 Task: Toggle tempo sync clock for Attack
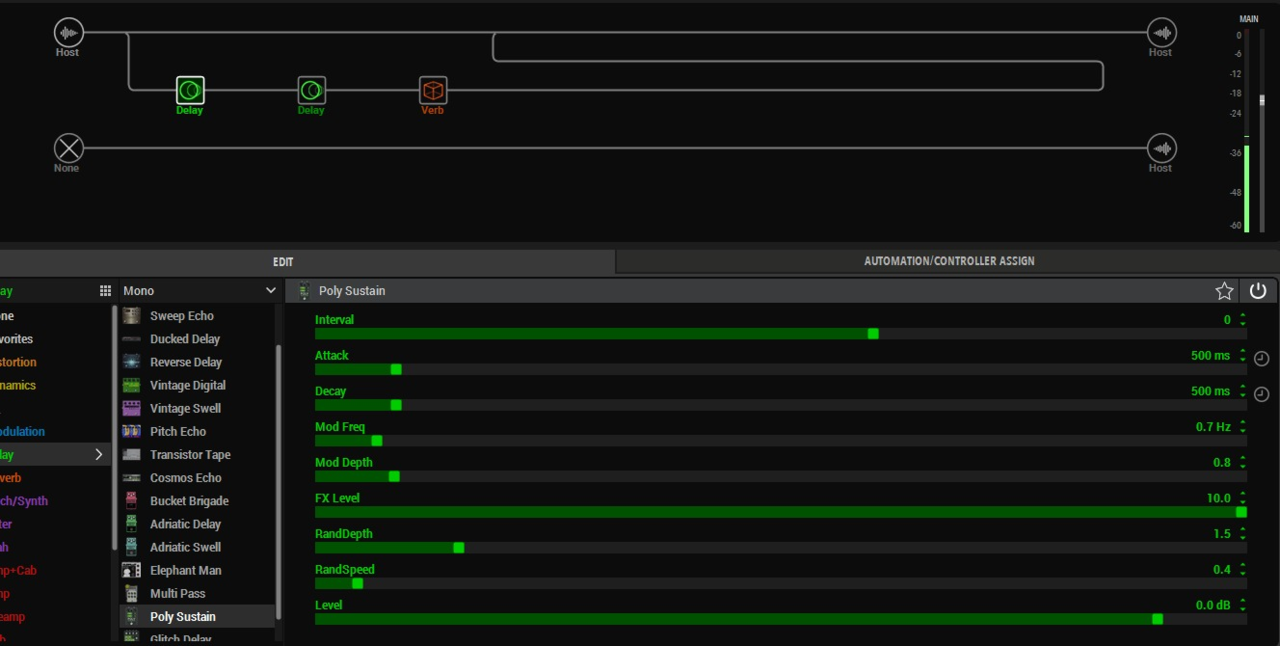click(x=1261, y=359)
